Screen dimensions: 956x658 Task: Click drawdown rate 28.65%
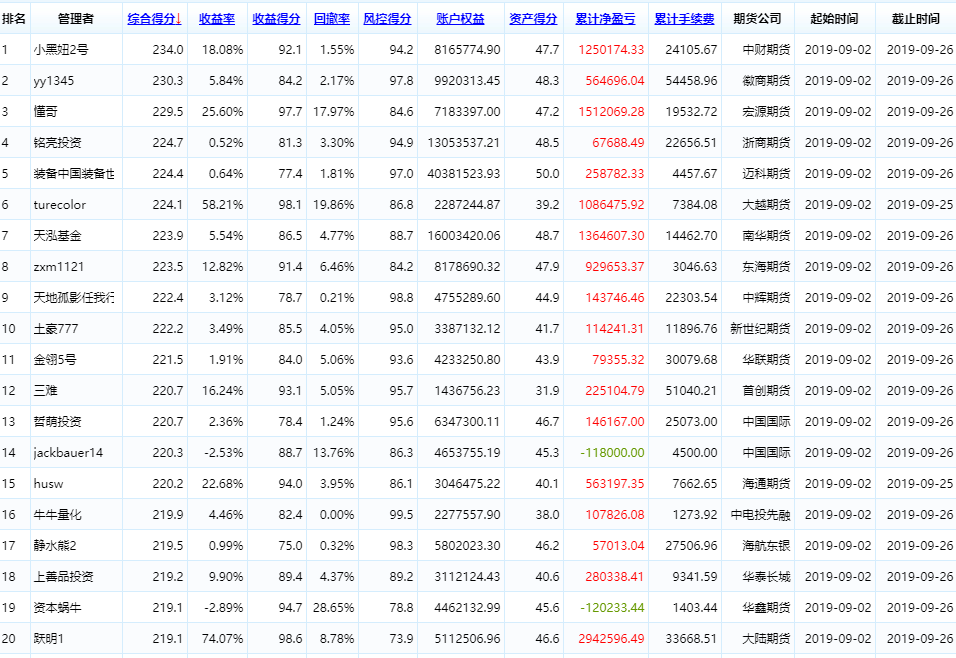tap(334, 608)
